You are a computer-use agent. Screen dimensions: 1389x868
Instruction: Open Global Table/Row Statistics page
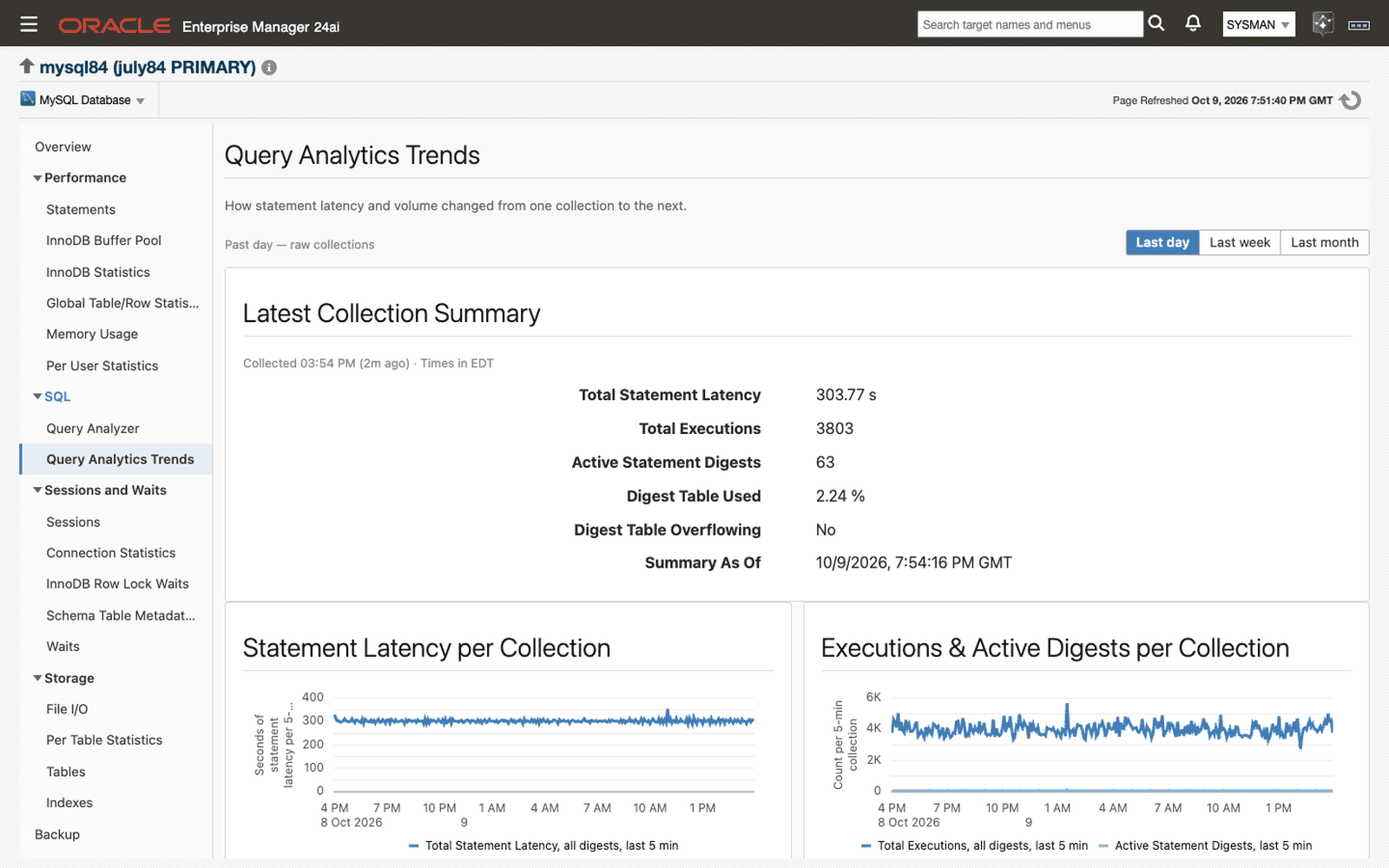point(122,303)
